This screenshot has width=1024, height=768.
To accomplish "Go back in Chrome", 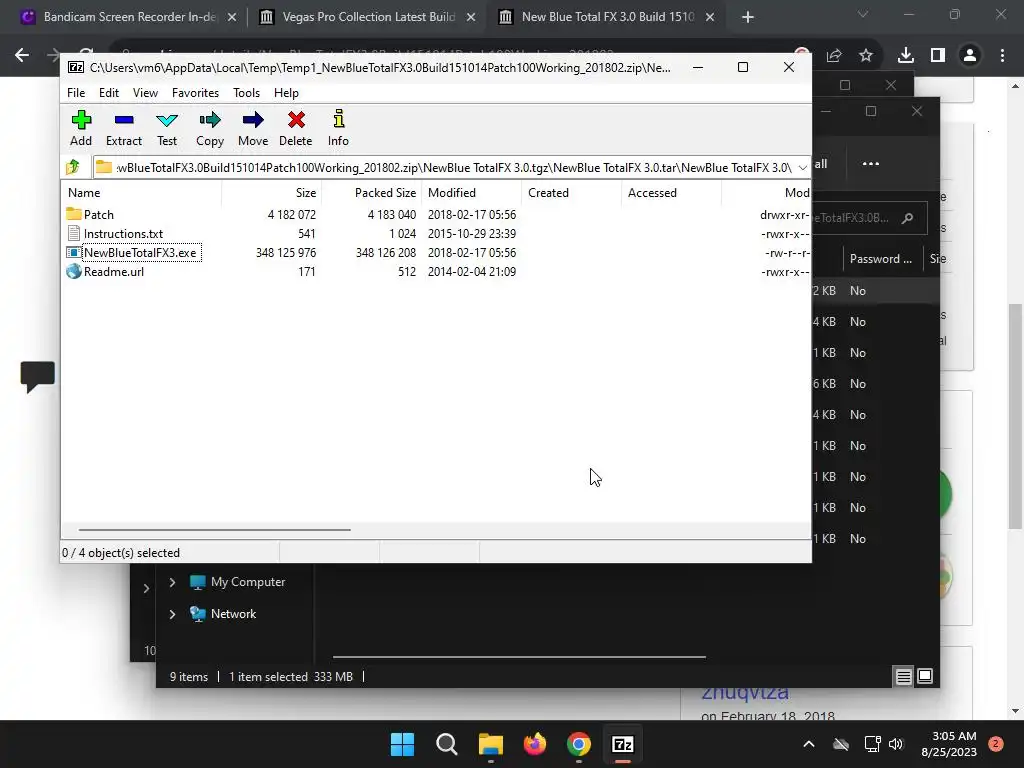I will pyautogui.click(x=22, y=56).
